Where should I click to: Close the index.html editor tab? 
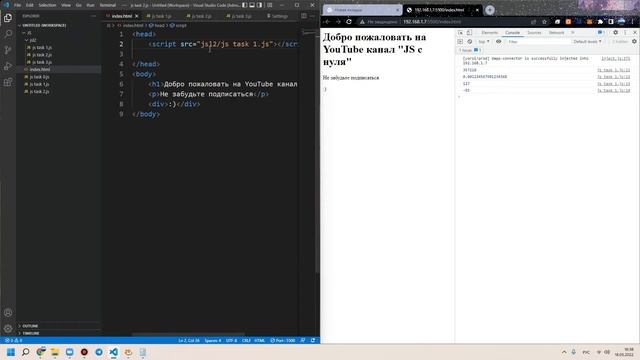click(x=137, y=16)
